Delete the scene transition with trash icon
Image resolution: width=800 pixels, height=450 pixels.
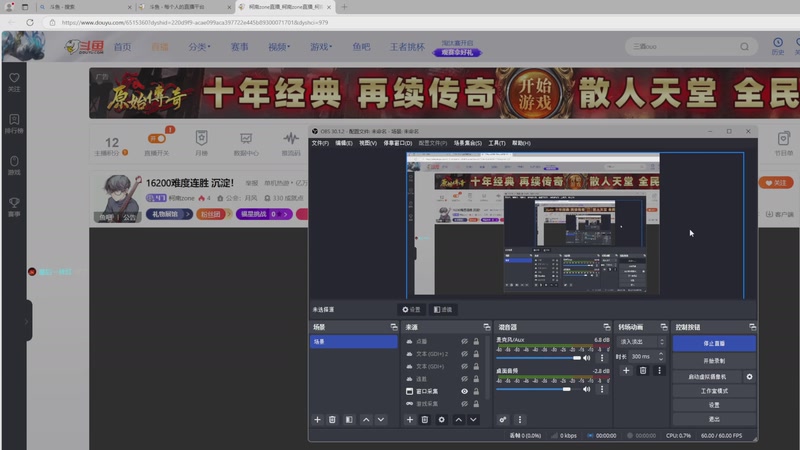click(643, 370)
